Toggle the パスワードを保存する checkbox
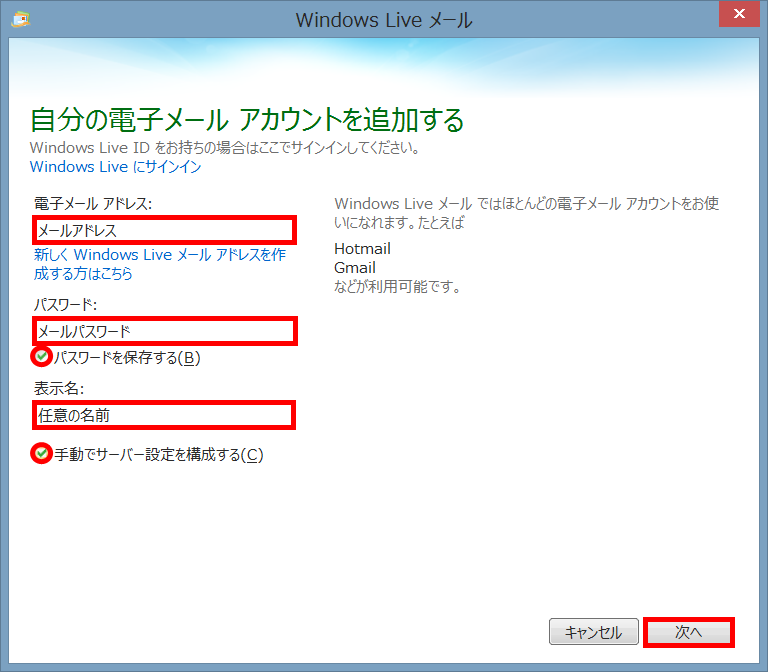The height and width of the screenshot is (672, 768). pos(42,357)
